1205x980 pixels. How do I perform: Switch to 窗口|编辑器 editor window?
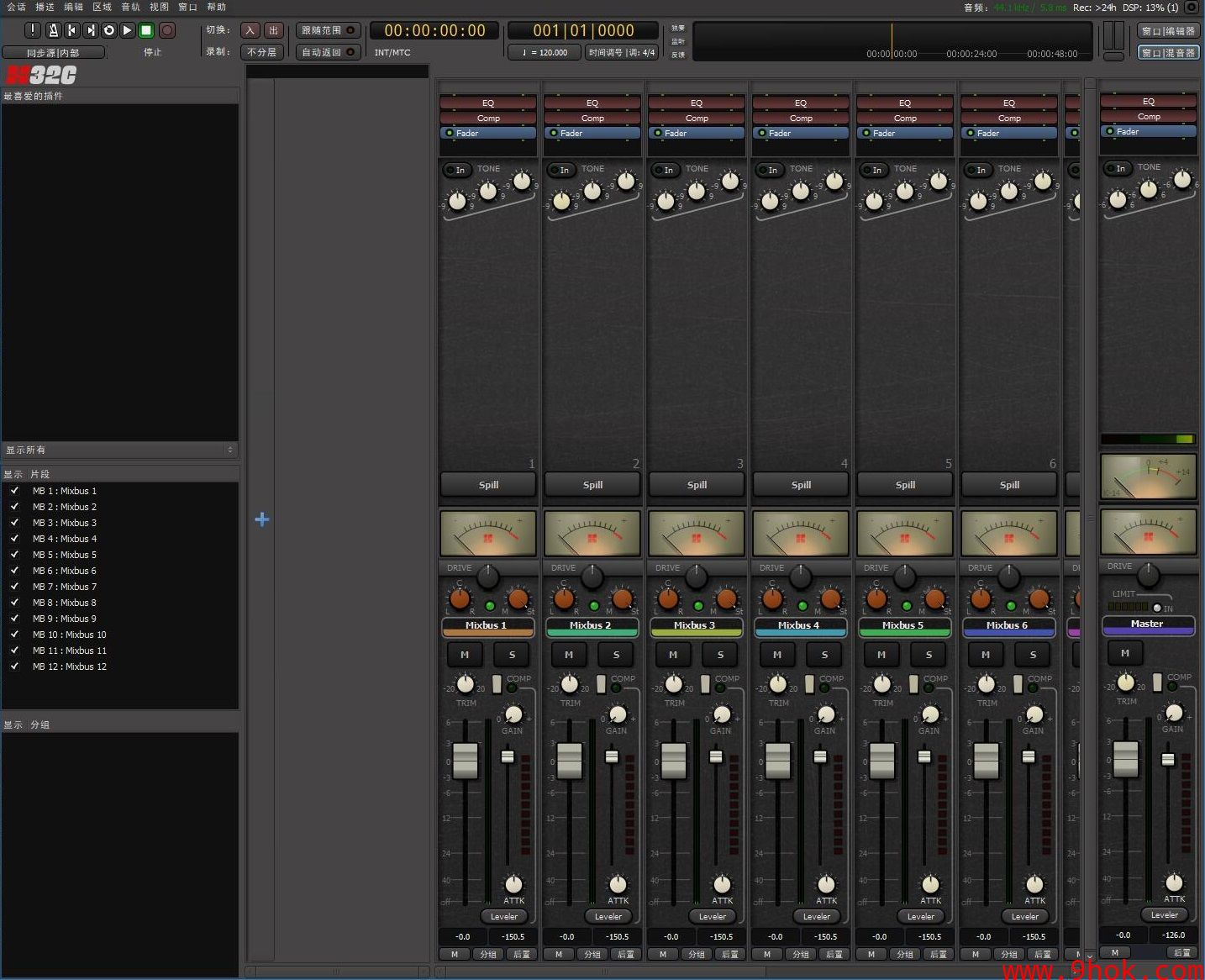pyautogui.click(x=1168, y=30)
